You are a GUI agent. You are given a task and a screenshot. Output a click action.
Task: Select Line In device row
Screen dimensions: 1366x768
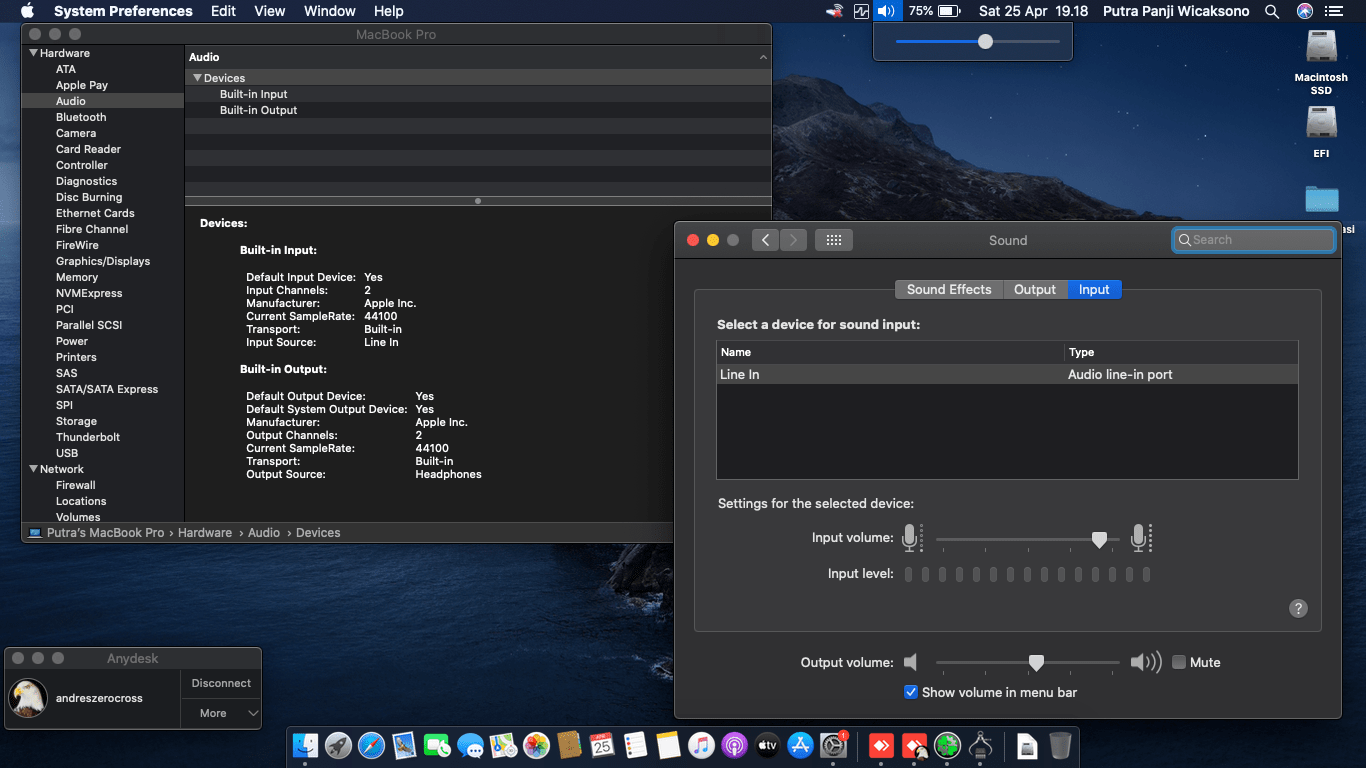pyautogui.click(x=1007, y=374)
